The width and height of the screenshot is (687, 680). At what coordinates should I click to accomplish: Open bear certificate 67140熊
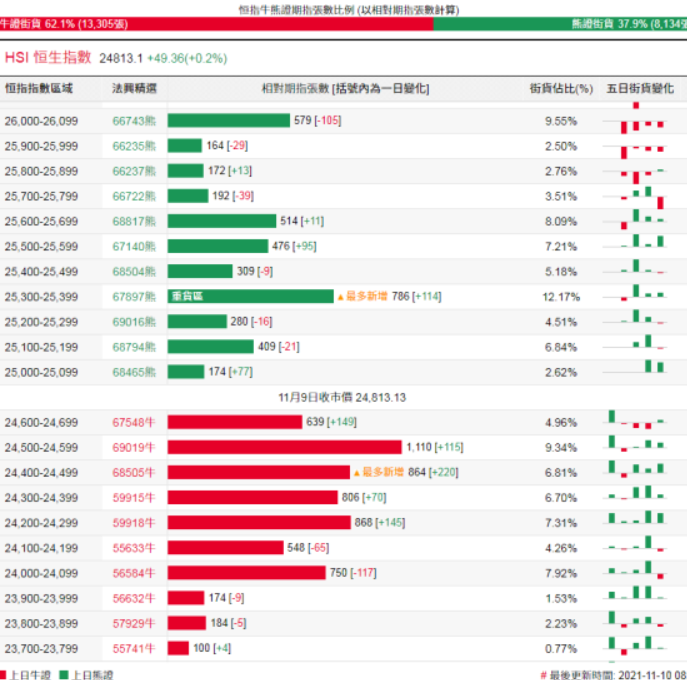click(x=134, y=247)
